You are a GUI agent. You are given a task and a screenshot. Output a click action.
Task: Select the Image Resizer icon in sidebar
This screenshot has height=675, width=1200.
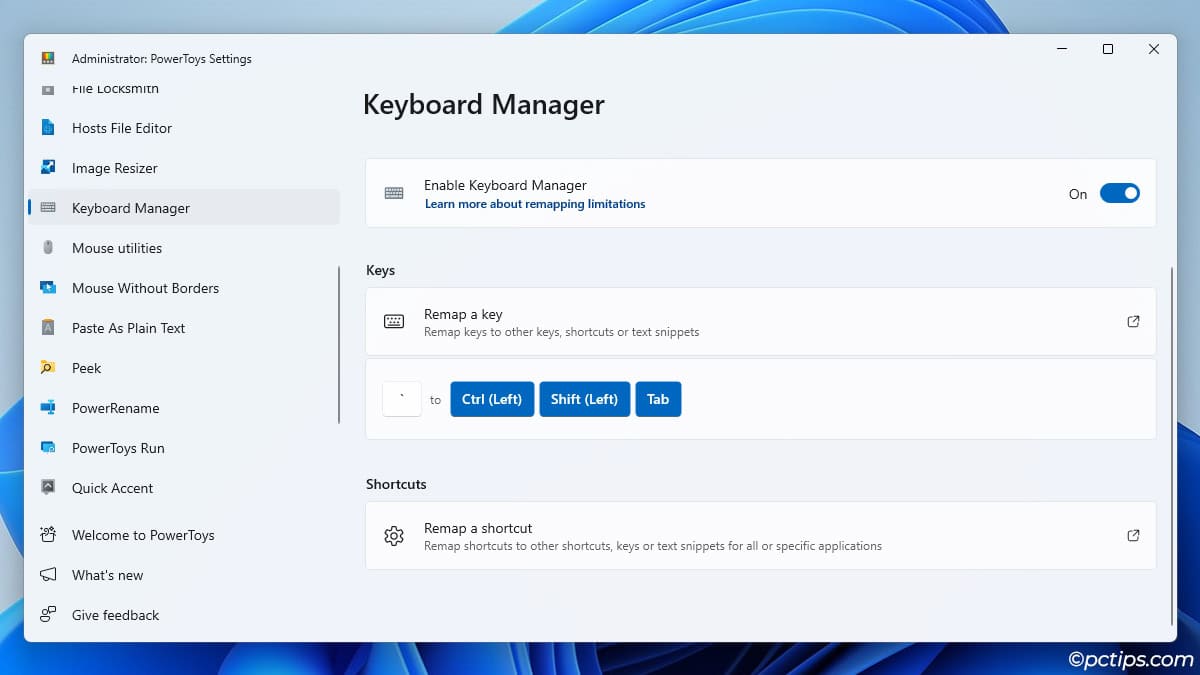pyautogui.click(x=48, y=168)
